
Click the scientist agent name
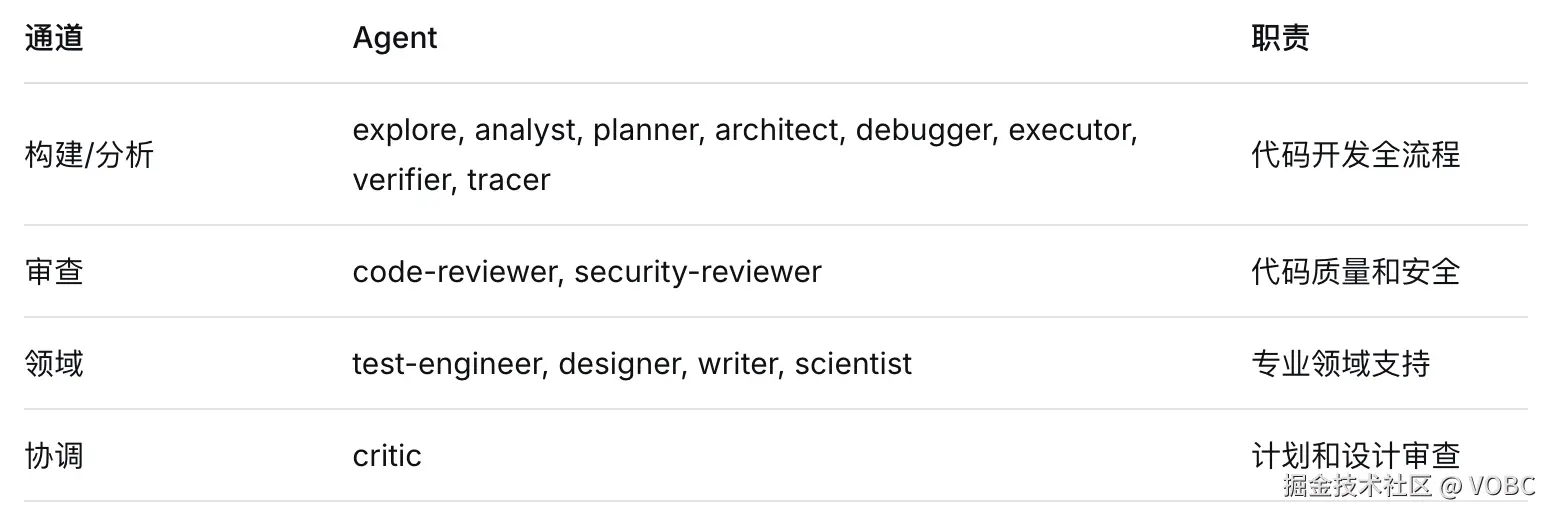[853, 363]
